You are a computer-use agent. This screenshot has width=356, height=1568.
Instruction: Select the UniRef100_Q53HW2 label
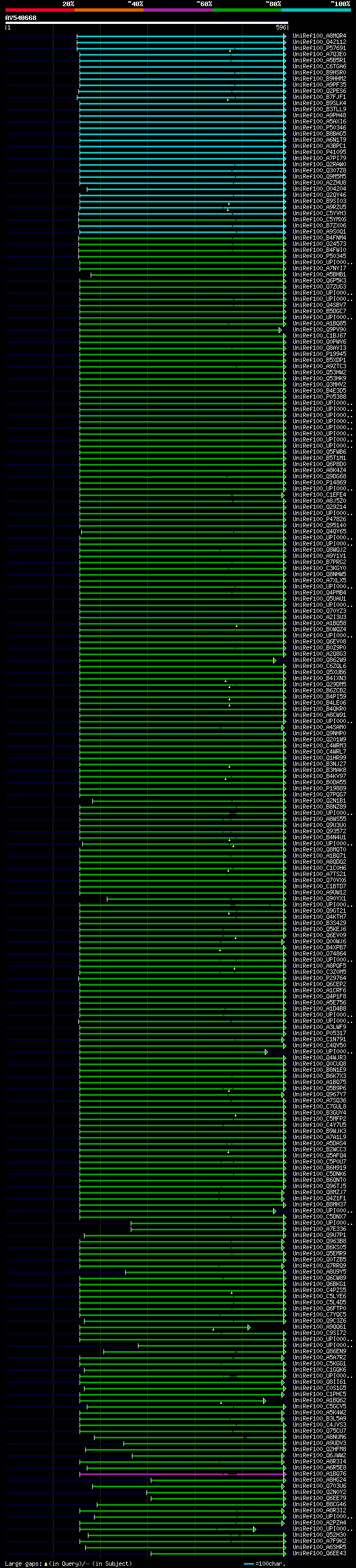[319, 373]
